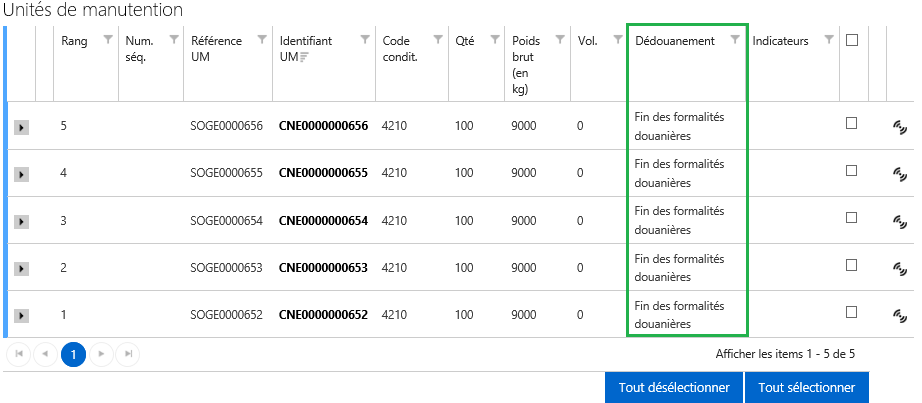Image resolution: width=922 pixels, height=403 pixels.
Task: Open filter for Rang column
Action: [108, 39]
